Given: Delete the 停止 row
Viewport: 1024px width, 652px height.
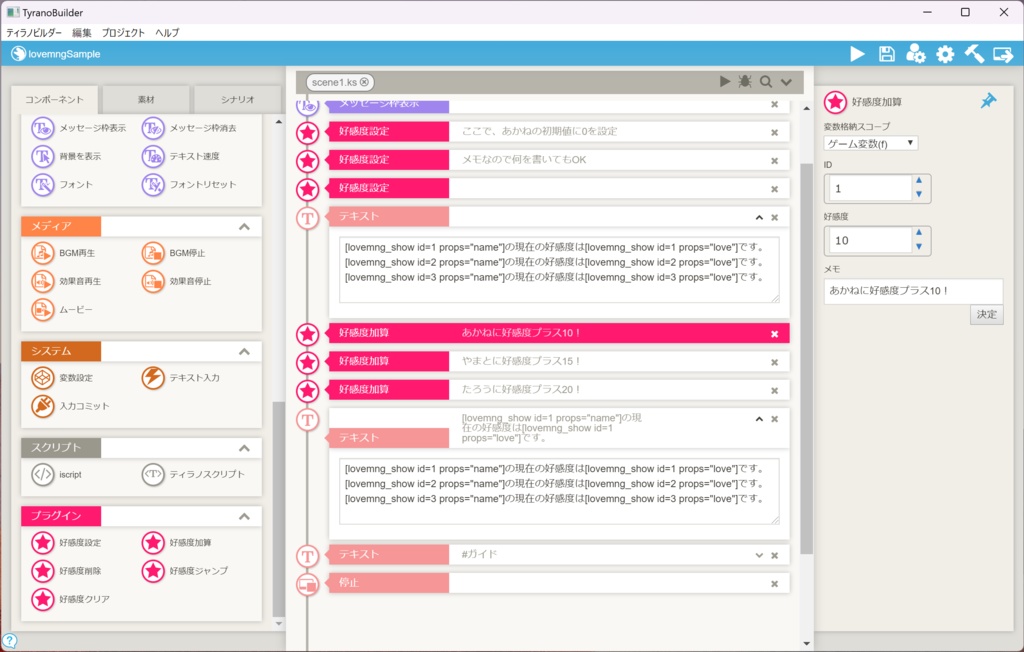Looking at the screenshot, I should 775,584.
